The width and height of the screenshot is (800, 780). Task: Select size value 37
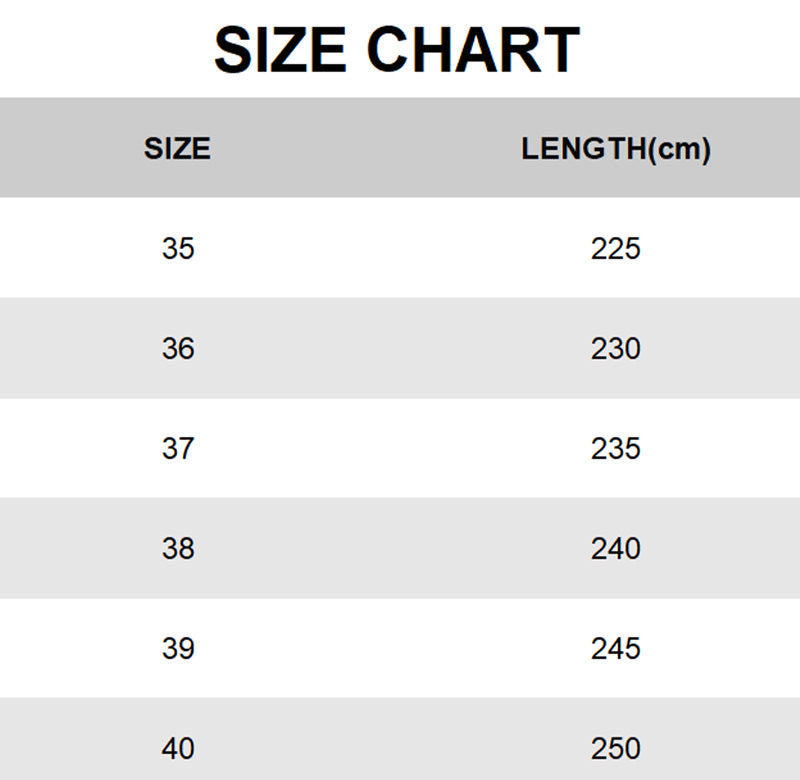click(178, 448)
